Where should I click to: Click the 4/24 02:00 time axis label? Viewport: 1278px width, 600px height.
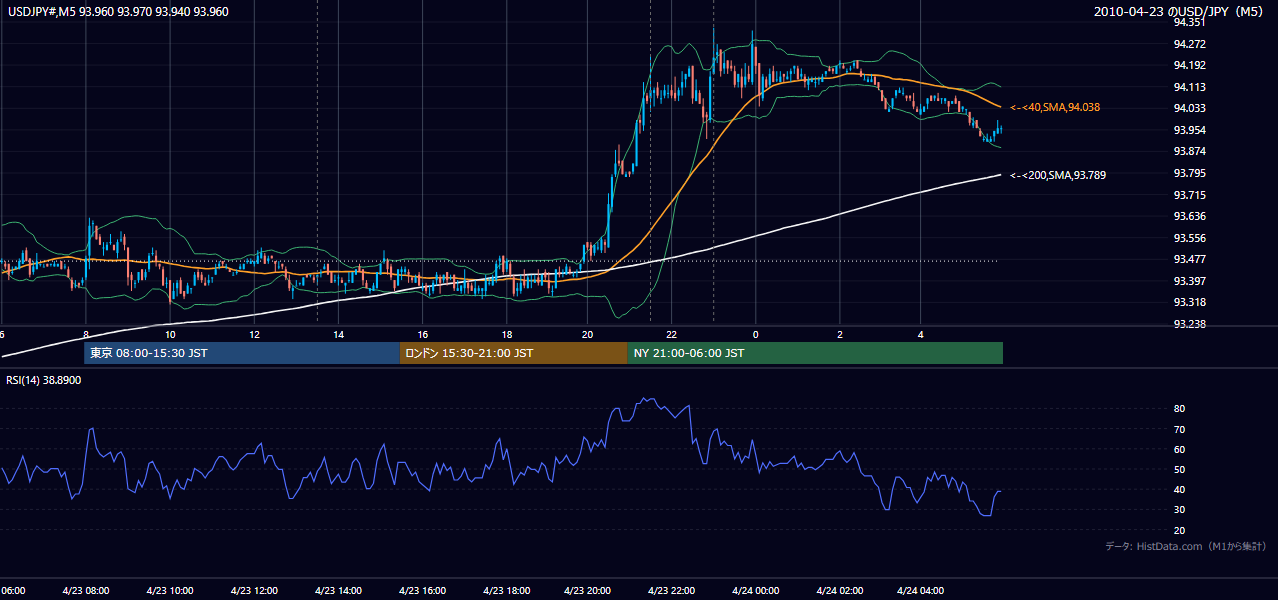(839, 590)
